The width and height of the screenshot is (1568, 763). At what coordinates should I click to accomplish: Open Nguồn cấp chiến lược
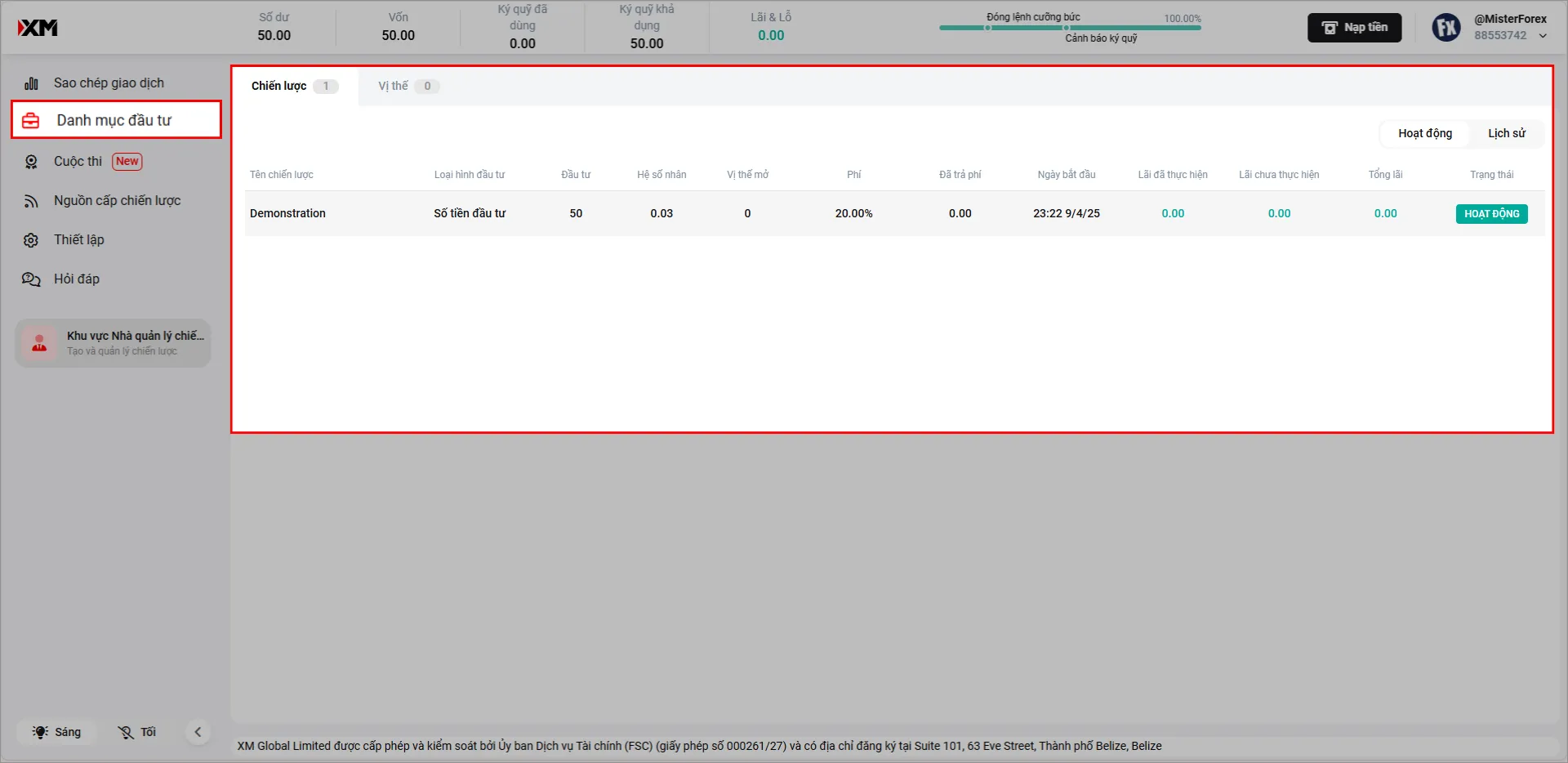click(x=117, y=201)
